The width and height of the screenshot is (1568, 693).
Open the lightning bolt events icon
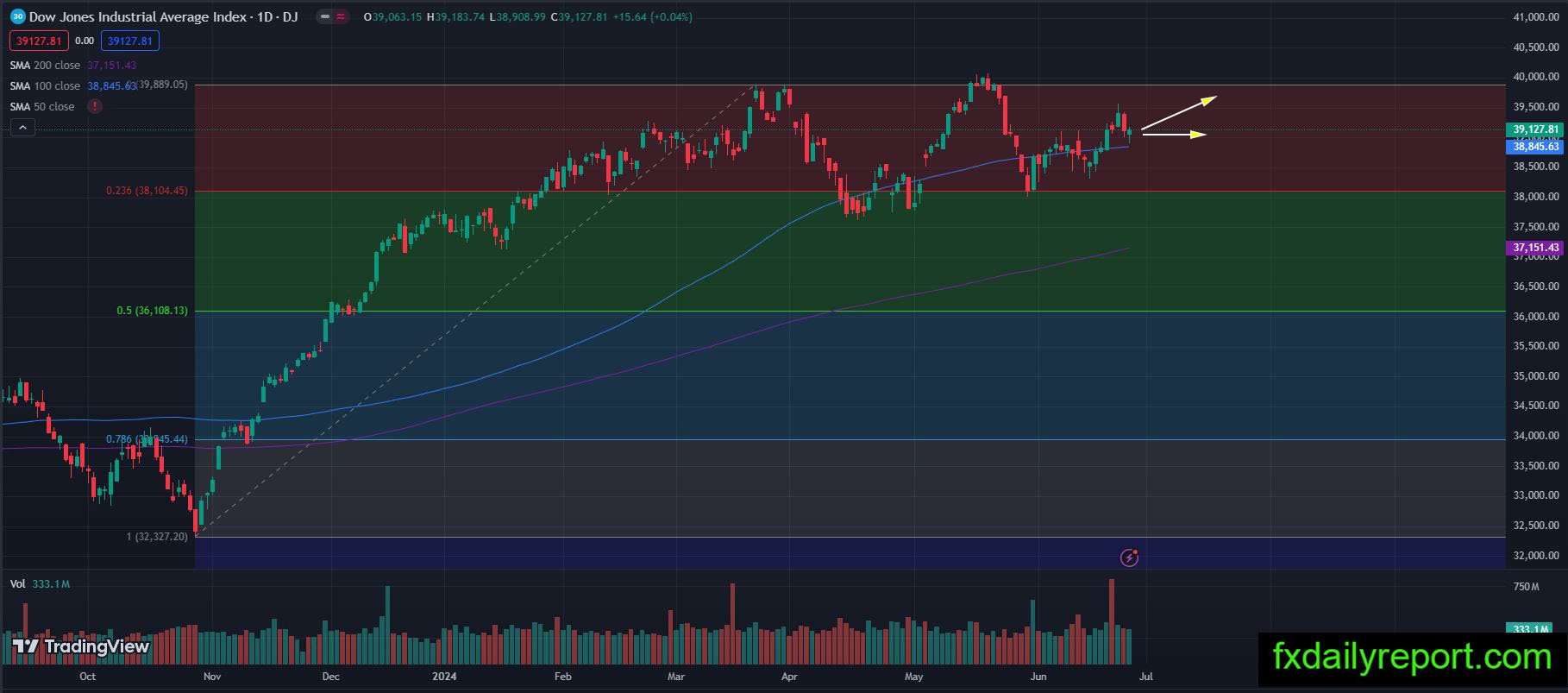tap(1129, 557)
